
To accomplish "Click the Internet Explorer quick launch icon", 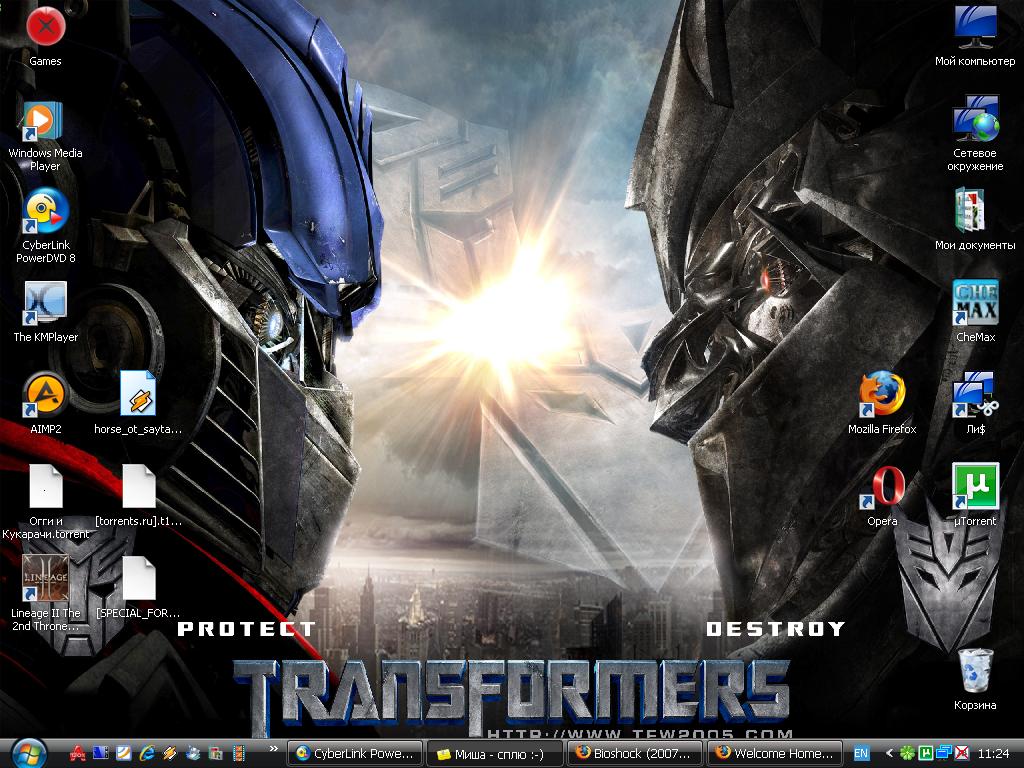I will 147,753.
